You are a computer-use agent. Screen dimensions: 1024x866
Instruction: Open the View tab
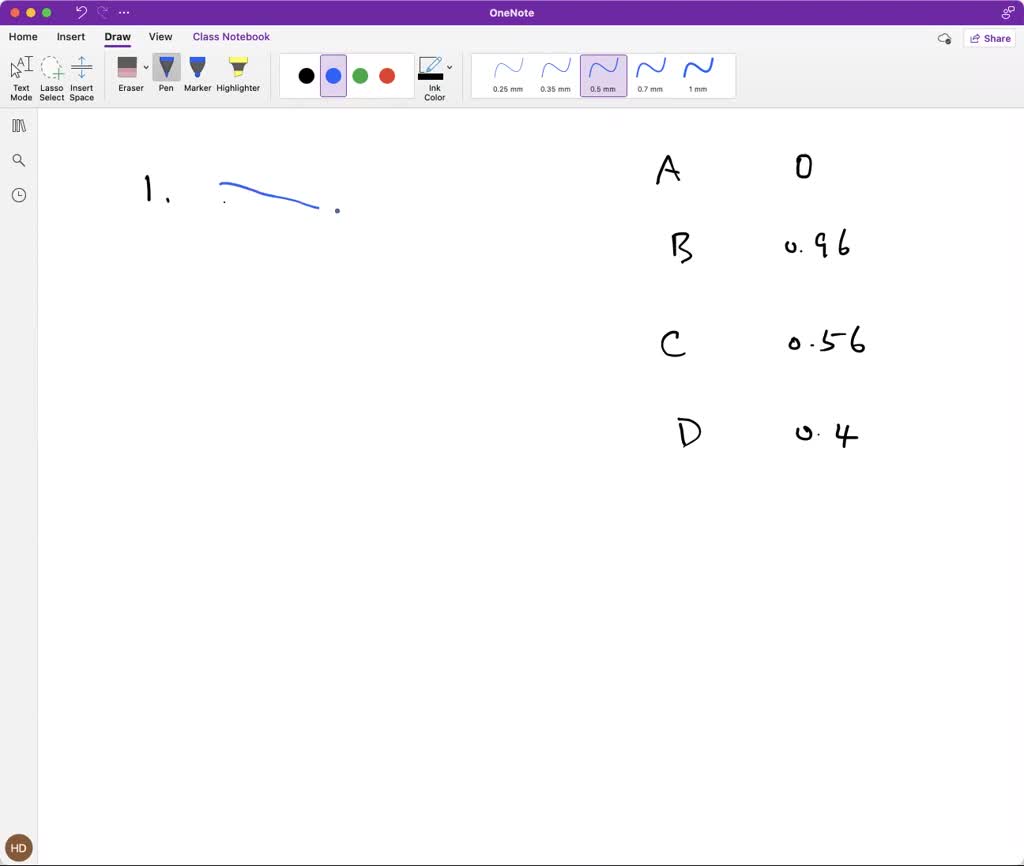(160, 37)
